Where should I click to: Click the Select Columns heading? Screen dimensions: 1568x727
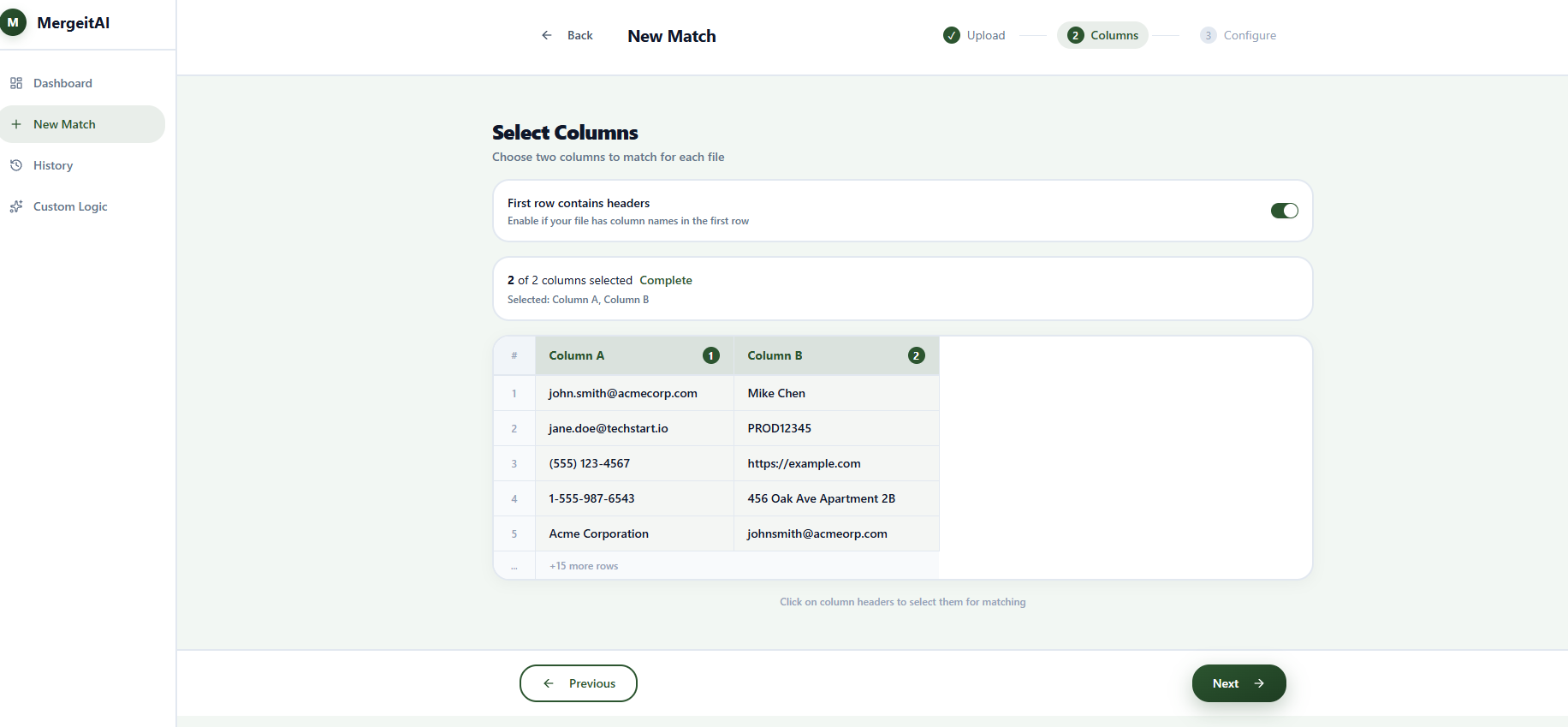click(x=565, y=133)
